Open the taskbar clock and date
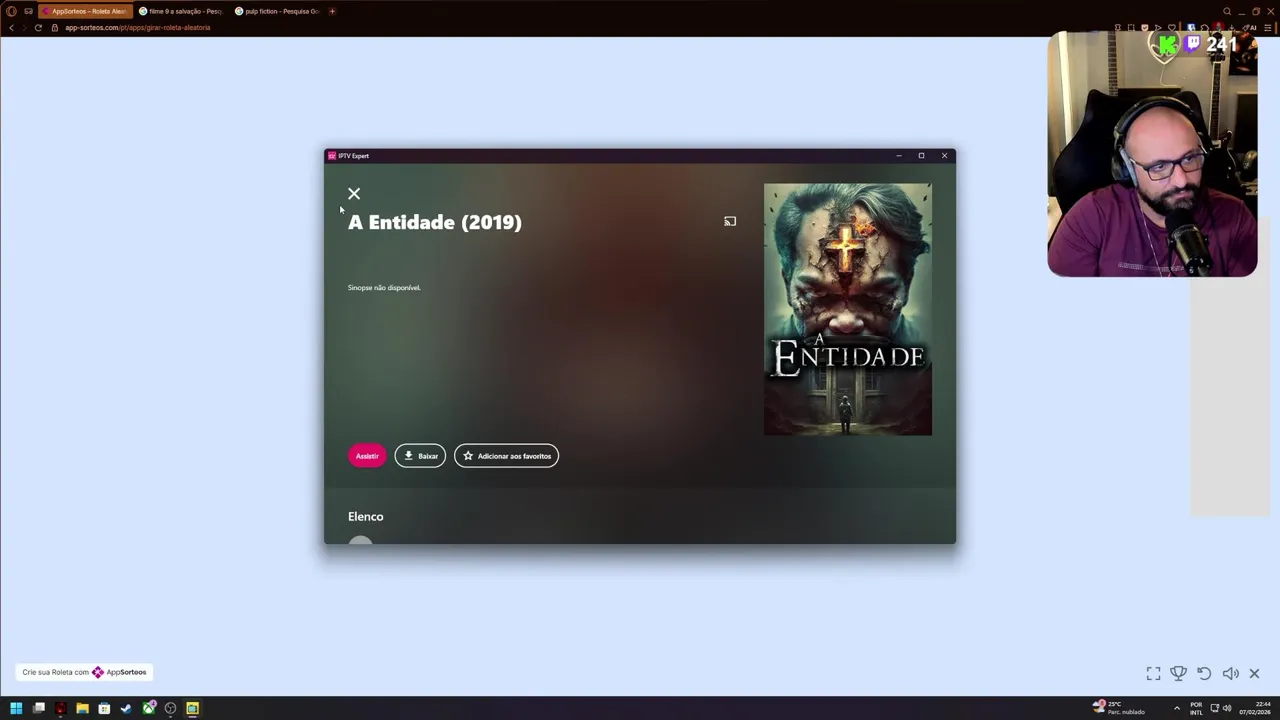Screen dimensions: 1280x720 point(1254,708)
